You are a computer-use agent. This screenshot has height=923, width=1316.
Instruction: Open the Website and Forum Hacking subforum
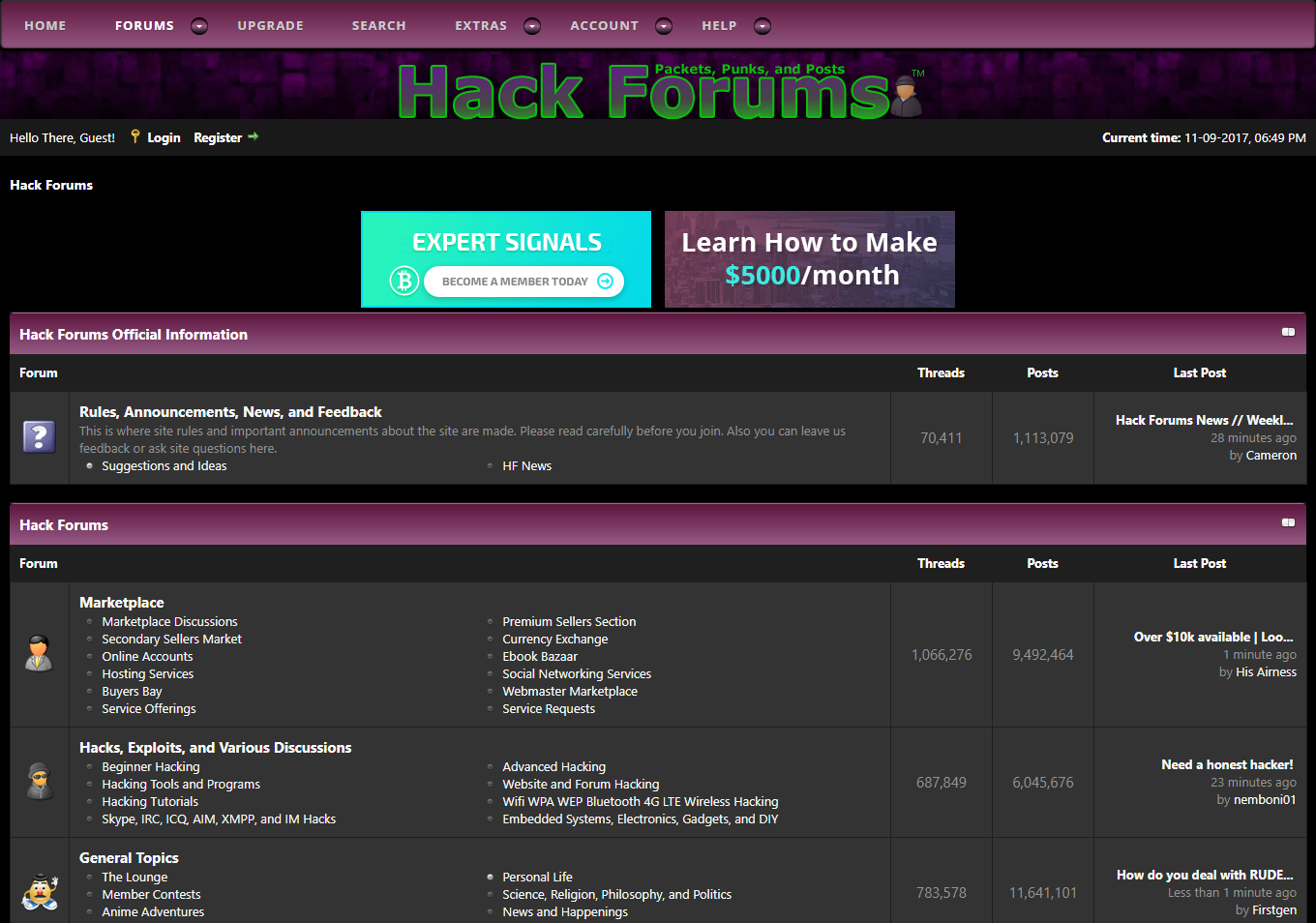[x=581, y=785]
